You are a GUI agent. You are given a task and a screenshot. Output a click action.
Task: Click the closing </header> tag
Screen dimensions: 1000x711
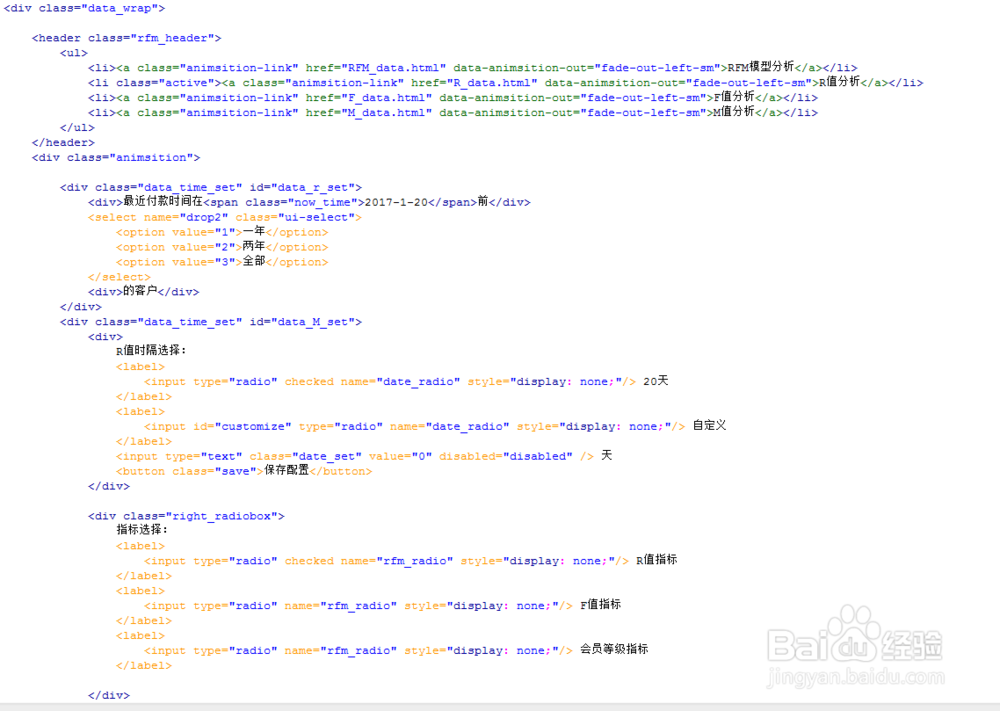pos(63,143)
